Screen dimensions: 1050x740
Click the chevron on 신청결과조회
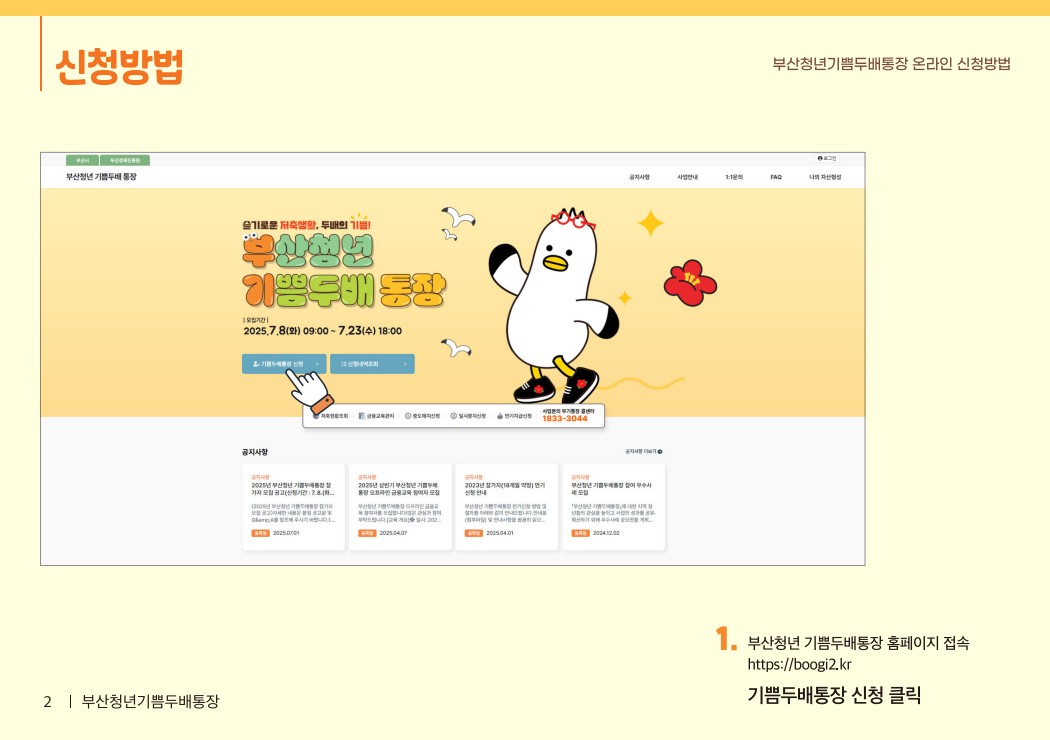coord(404,364)
